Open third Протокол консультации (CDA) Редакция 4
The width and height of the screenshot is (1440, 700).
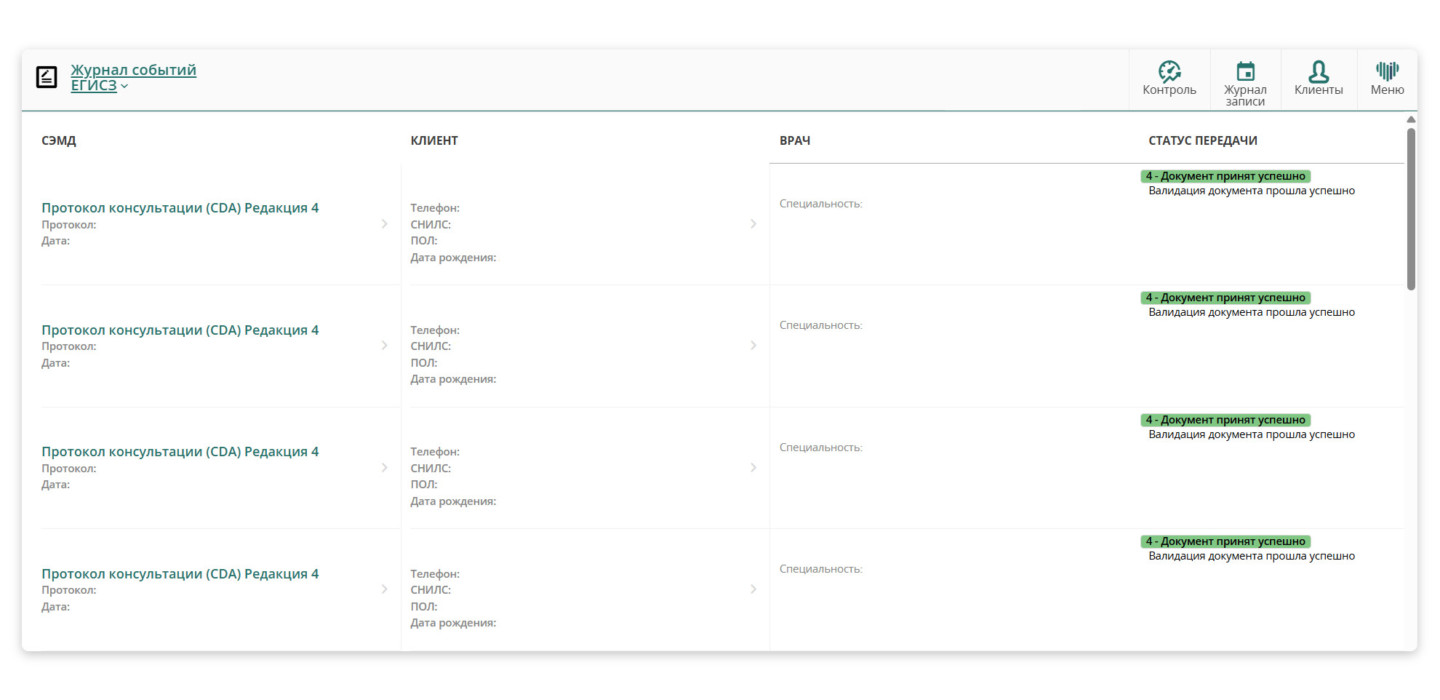tap(180, 452)
